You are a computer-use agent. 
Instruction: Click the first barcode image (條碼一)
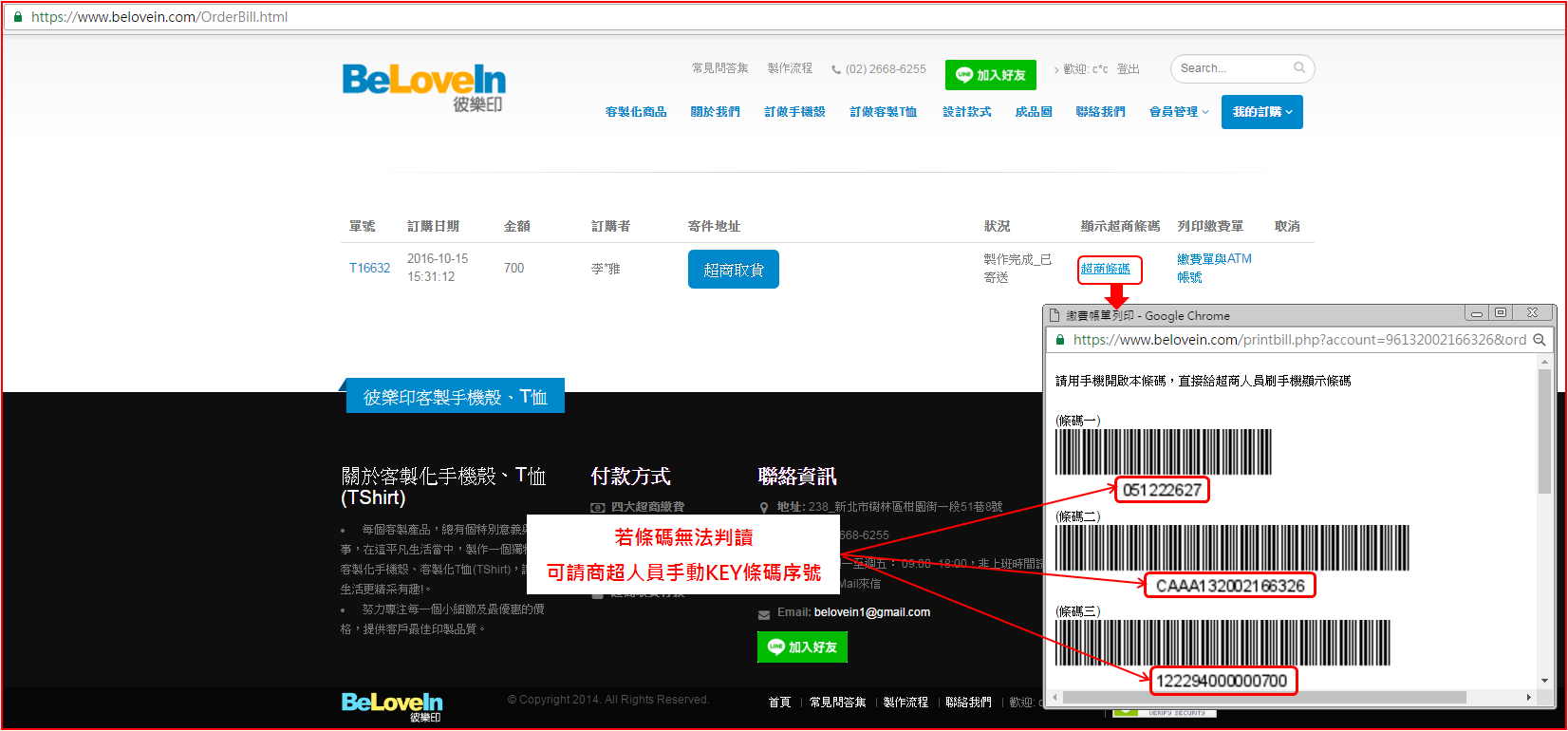point(1164,452)
